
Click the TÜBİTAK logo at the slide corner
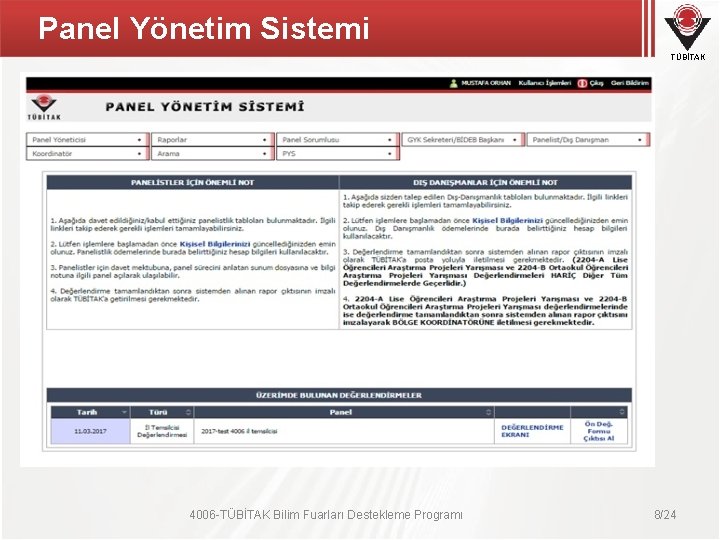tap(687, 32)
